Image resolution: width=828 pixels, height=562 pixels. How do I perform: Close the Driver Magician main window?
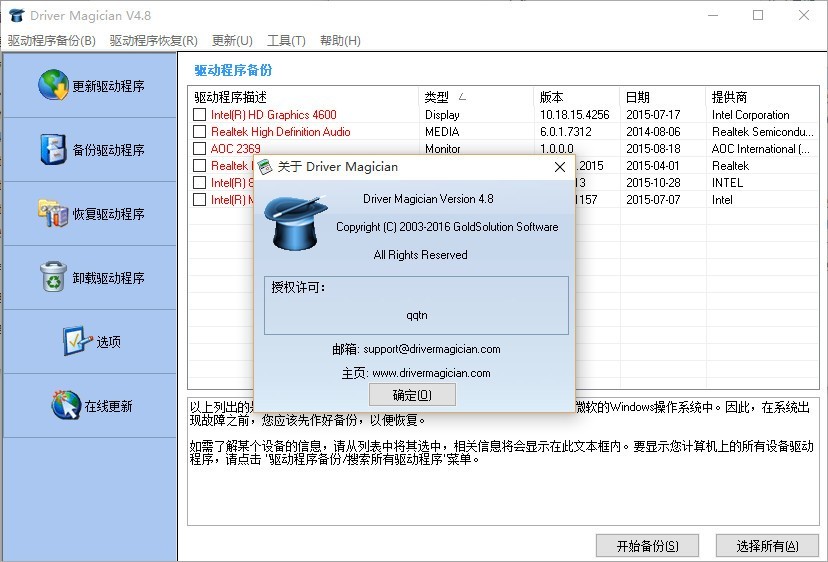[804, 15]
